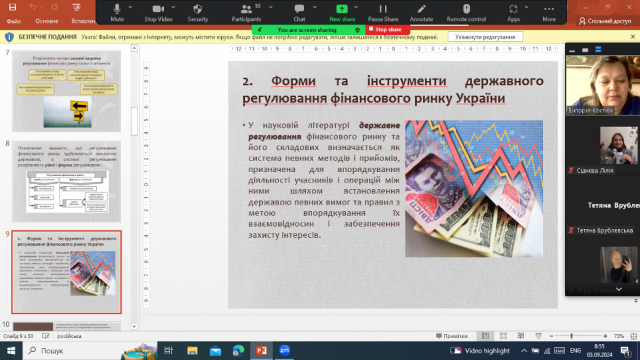Expand the audio options arrow beside Mute

(130, 7)
